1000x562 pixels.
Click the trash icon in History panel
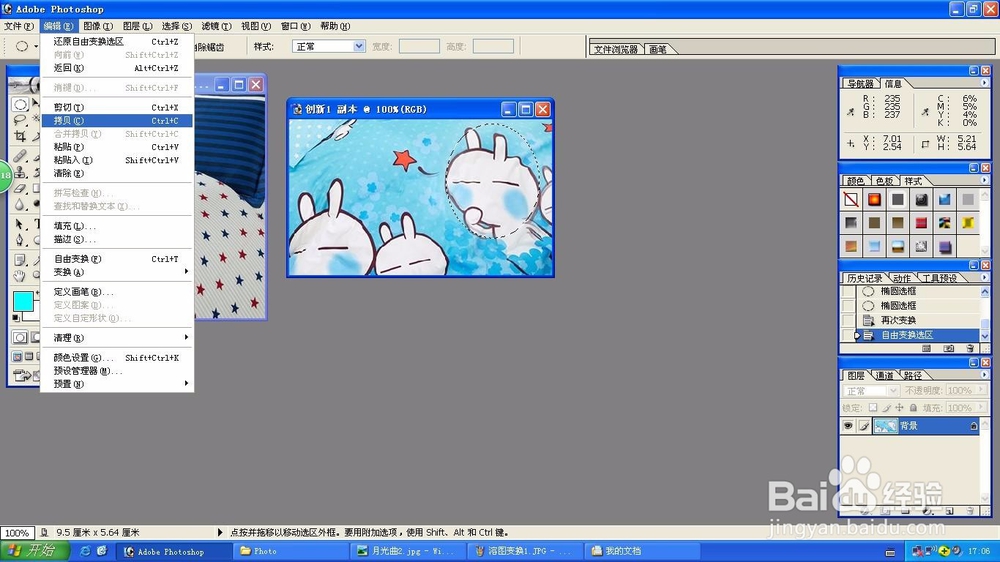(970, 348)
